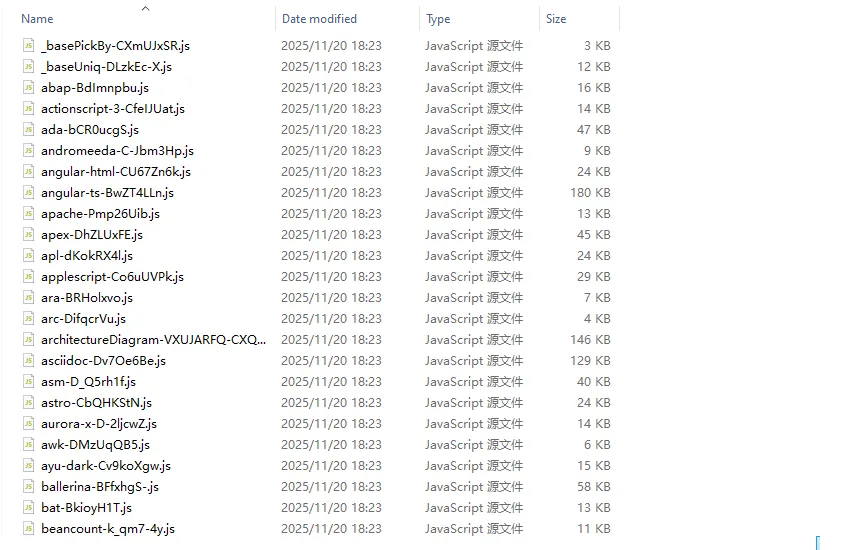Click the file icon beside asciidoc-Dv7Oe6Be.js

pyautogui.click(x=28, y=360)
